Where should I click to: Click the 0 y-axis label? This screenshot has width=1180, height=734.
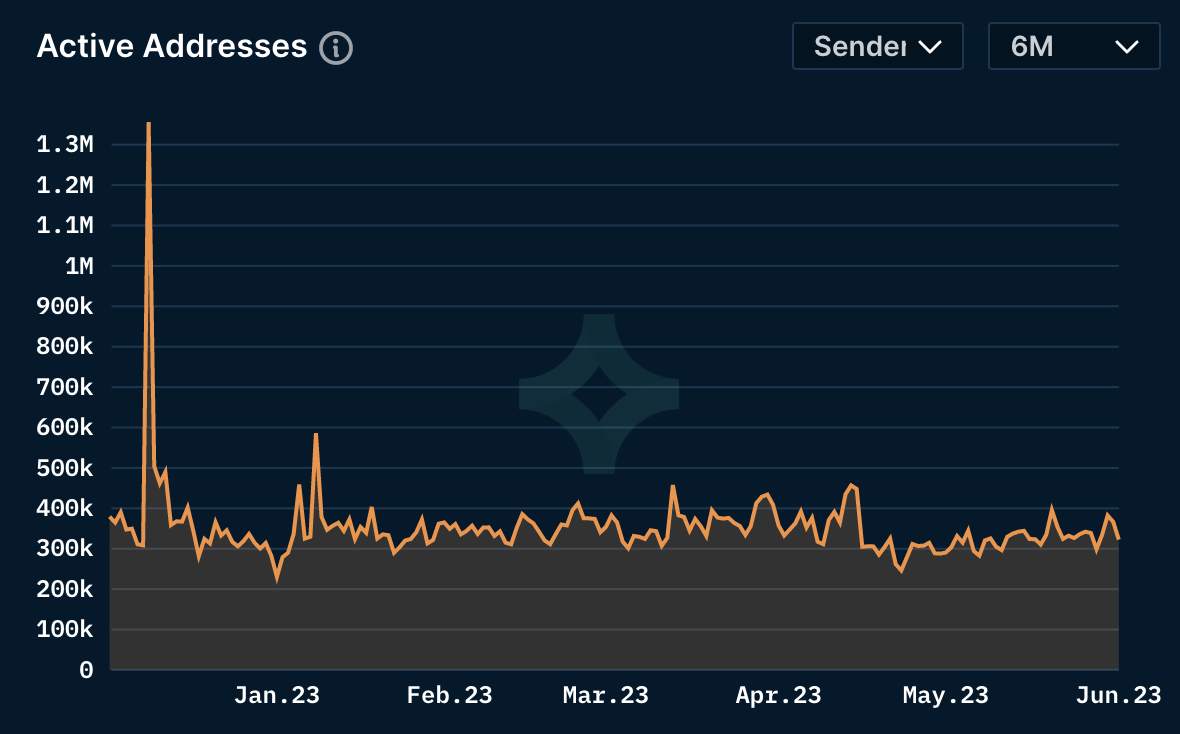(x=87, y=670)
